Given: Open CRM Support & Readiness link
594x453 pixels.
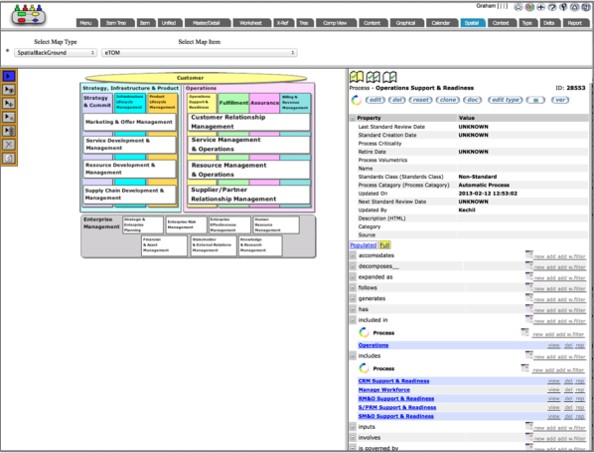Looking at the screenshot, I should [x=394, y=381].
